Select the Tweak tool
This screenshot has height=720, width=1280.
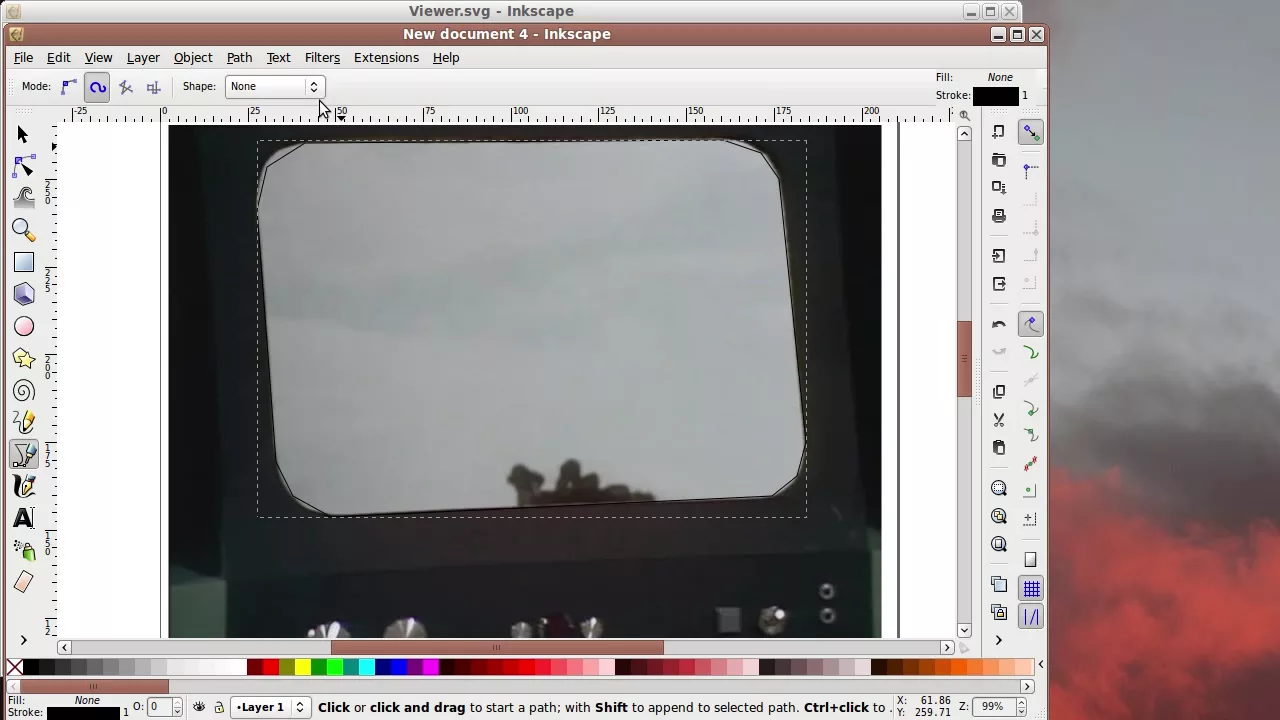[x=24, y=198]
